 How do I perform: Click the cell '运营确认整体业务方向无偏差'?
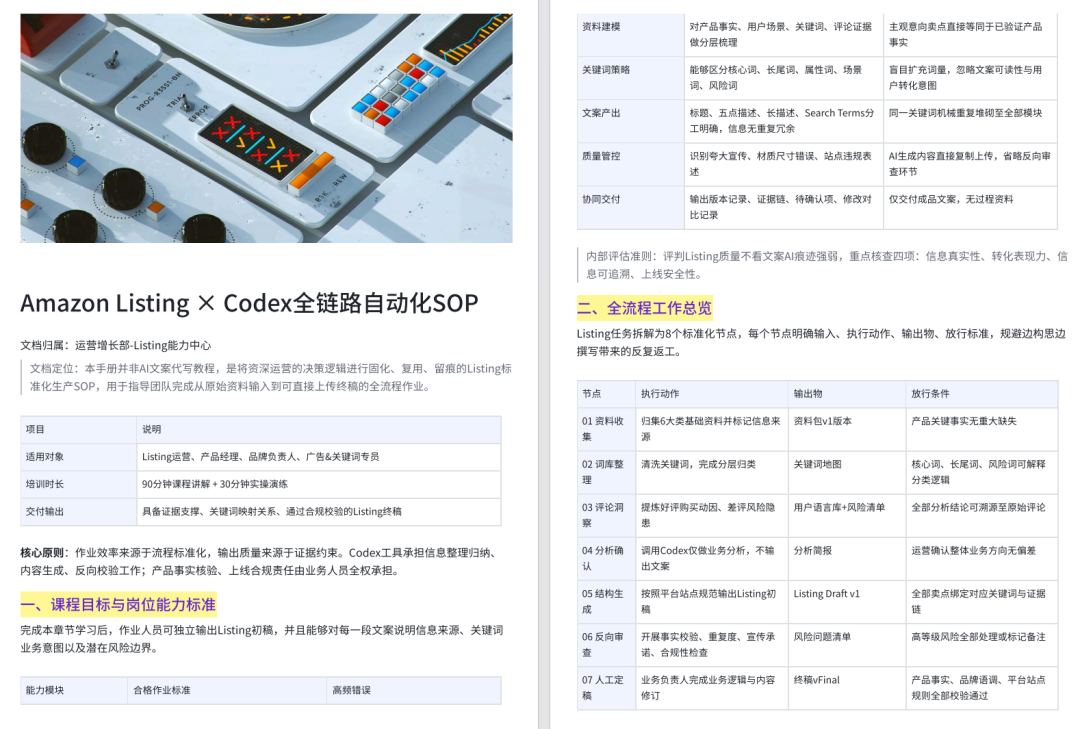point(982,559)
